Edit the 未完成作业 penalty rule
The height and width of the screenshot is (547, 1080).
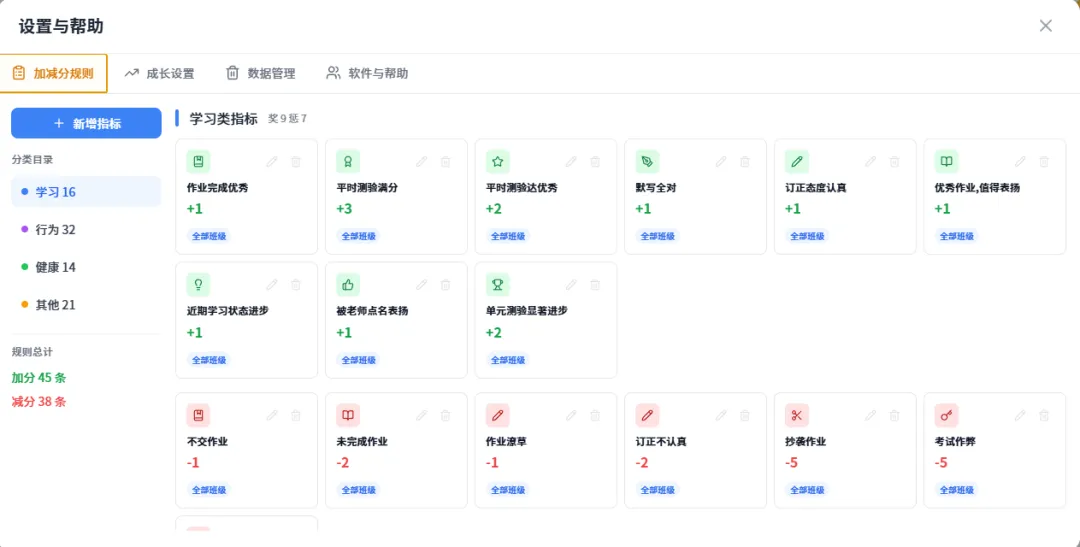click(422, 415)
